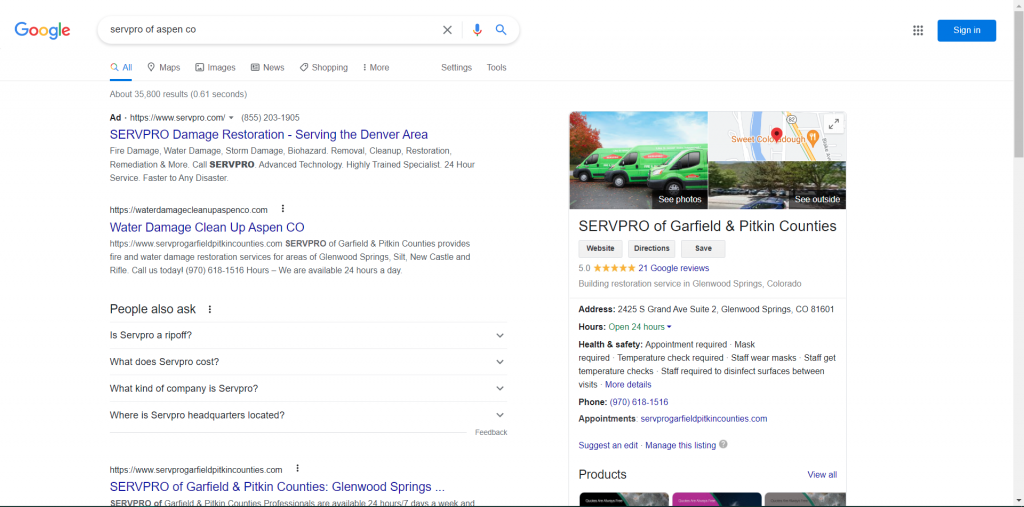
Task: Click the Directions button
Action: coord(652,249)
